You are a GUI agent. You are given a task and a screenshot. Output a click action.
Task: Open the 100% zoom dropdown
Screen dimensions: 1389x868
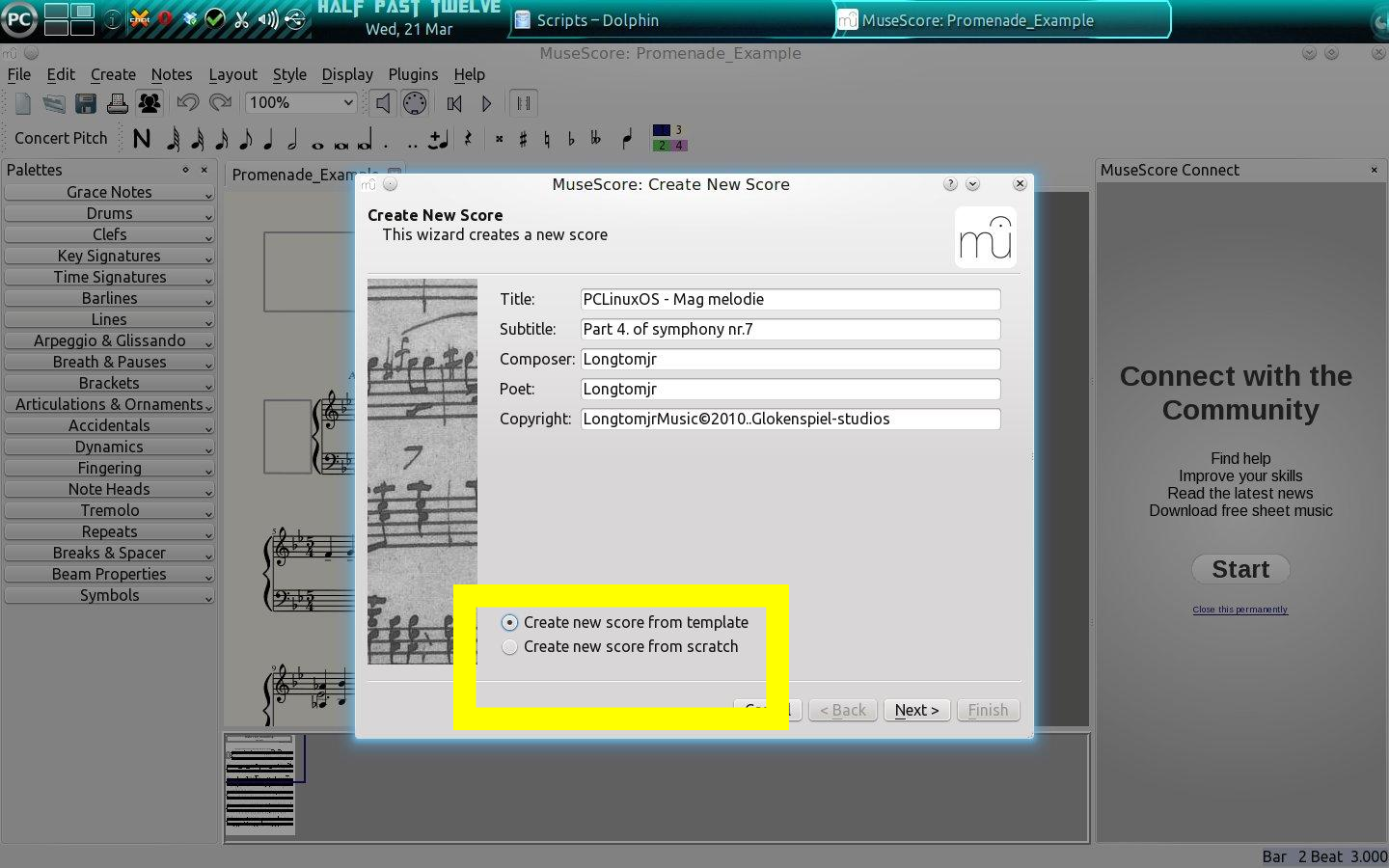pyautogui.click(x=301, y=102)
